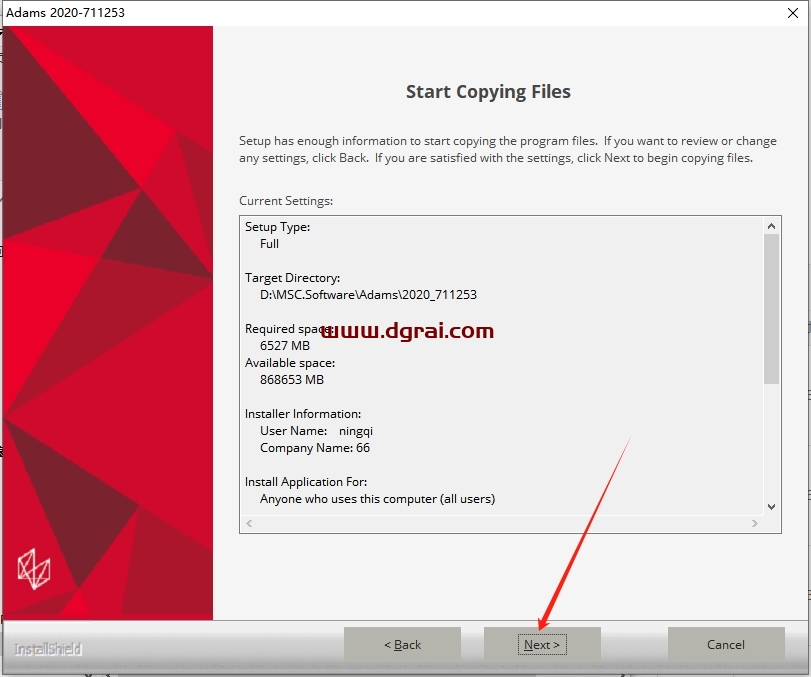This screenshot has height=677, width=811.
Task: Click the vertical scrollbar thumb in Current Settings
Action: pos(771,309)
